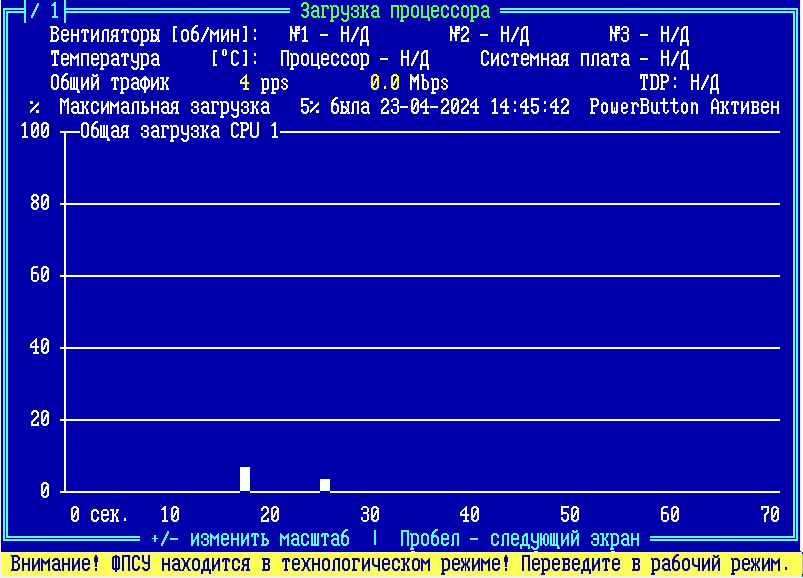Viewport: 803px width, 578px height.
Task: Click the shorter CPU load bar near 26 seconds
Action: pos(325,485)
